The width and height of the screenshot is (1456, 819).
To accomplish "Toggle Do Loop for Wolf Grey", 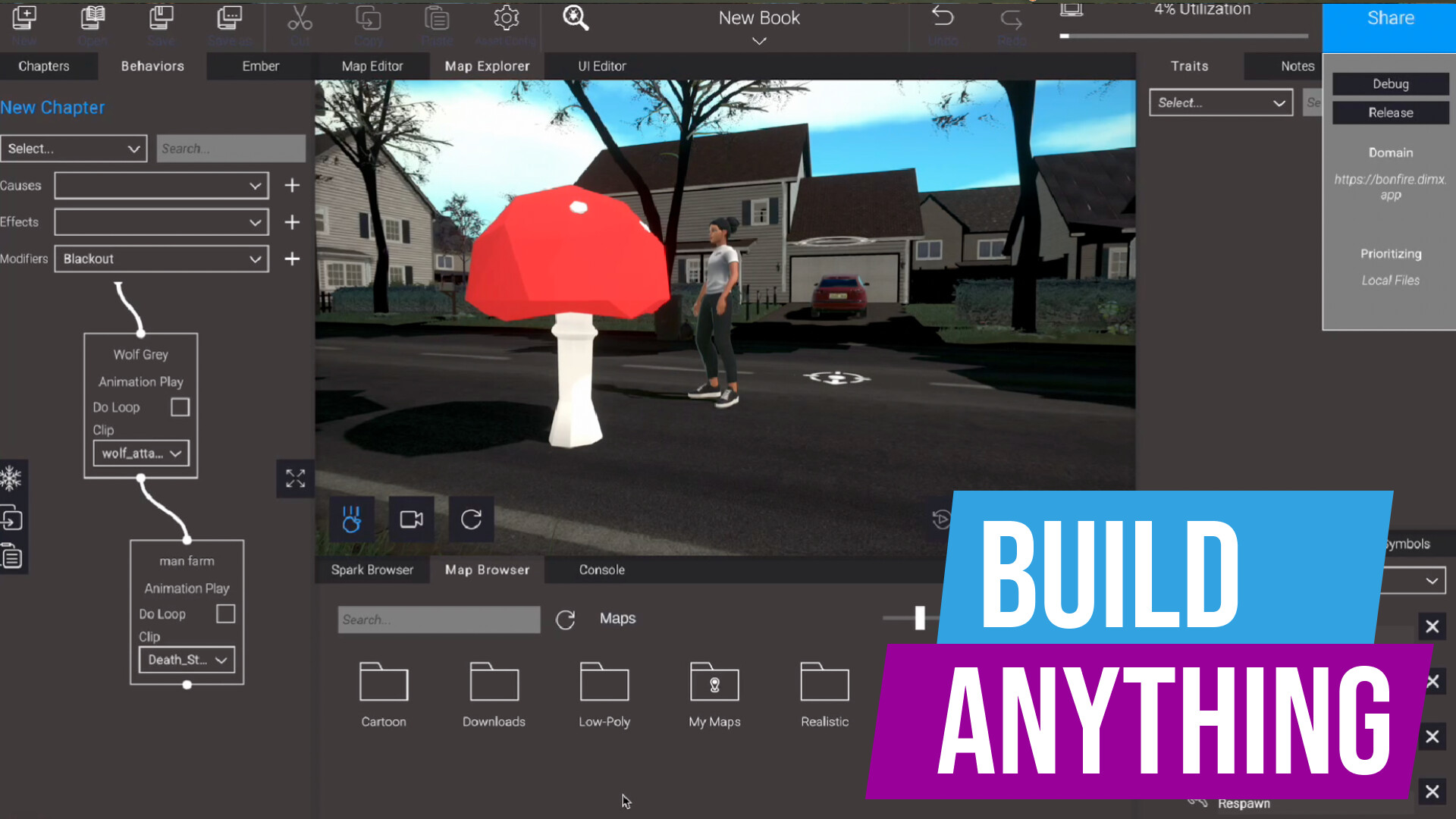I will pyautogui.click(x=180, y=407).
